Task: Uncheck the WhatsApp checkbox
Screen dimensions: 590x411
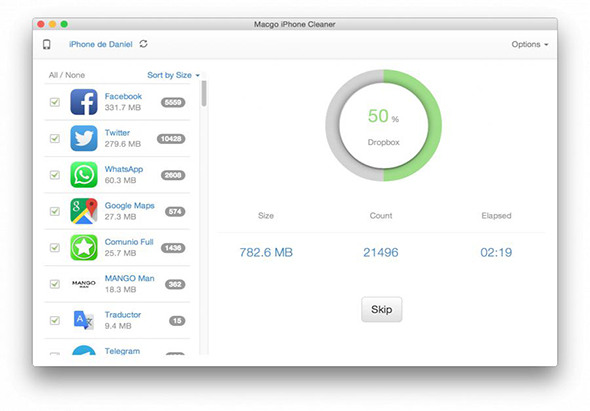Action: (55, 175)
